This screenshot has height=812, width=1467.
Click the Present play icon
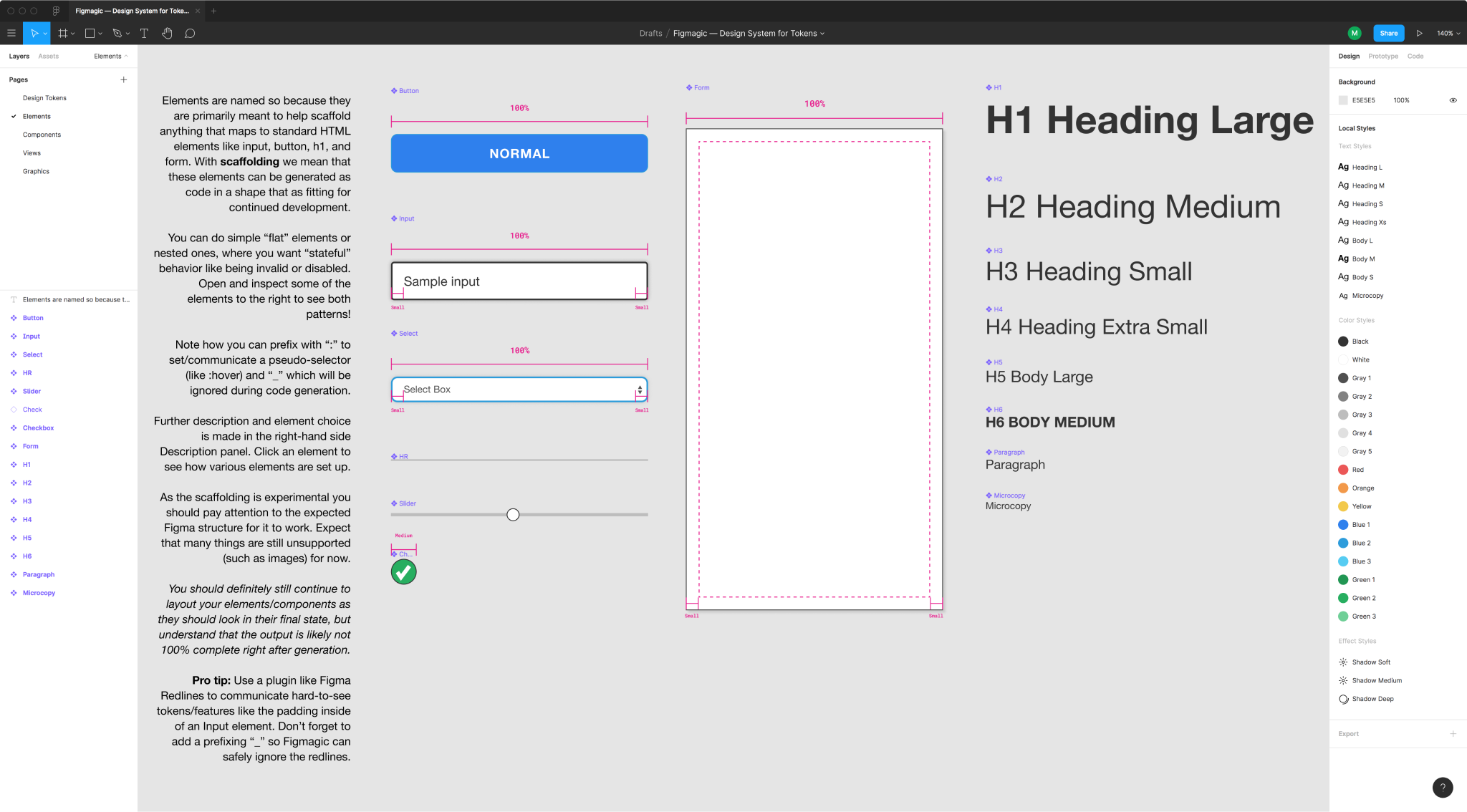click(1419, 34)
